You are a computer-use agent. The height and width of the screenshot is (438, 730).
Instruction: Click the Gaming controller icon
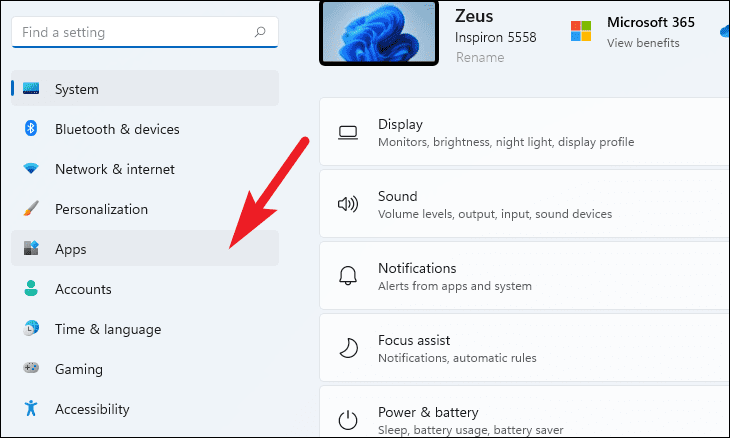[x=31, y=368]
